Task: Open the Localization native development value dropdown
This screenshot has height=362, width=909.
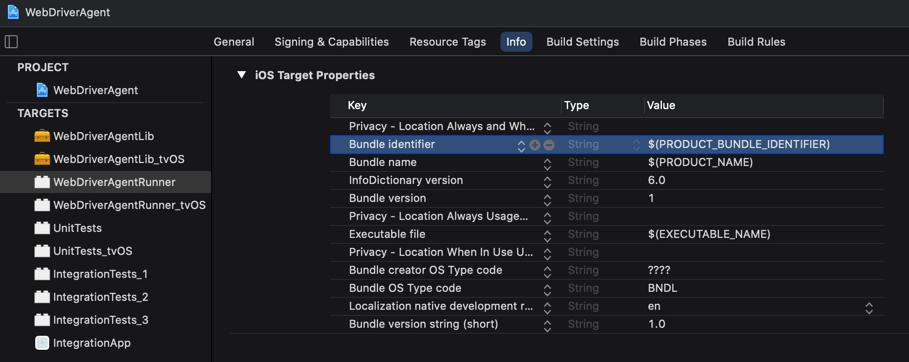Action: 868,307
